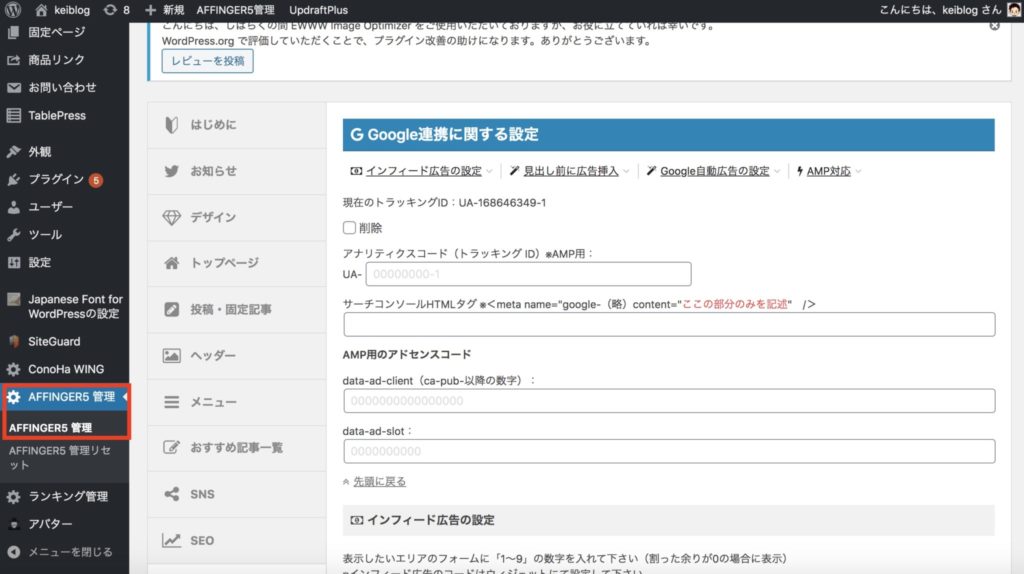The width and height of the screenshot is (1024, 574).
Task: Click the AFFINGER5 管理 gear icon
Action: [14, 397]
